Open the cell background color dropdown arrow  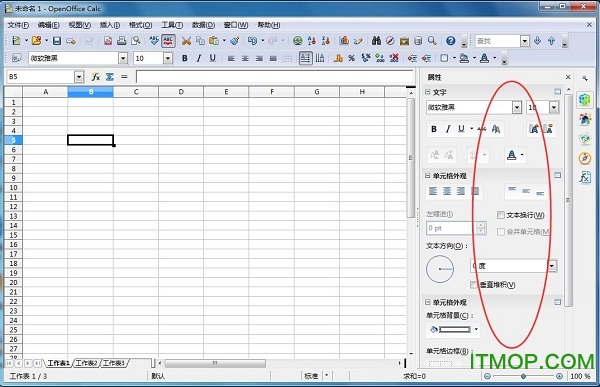coord(476,329)
